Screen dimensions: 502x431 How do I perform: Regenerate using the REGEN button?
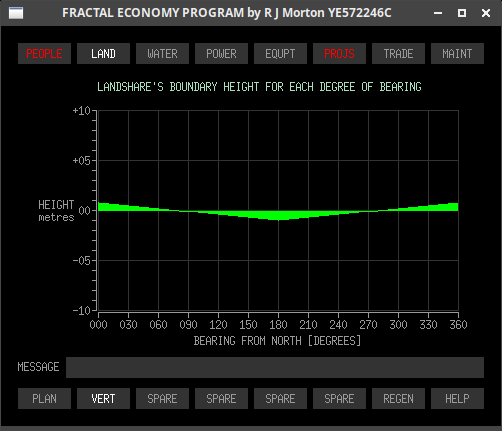click(x=398, y=398)
